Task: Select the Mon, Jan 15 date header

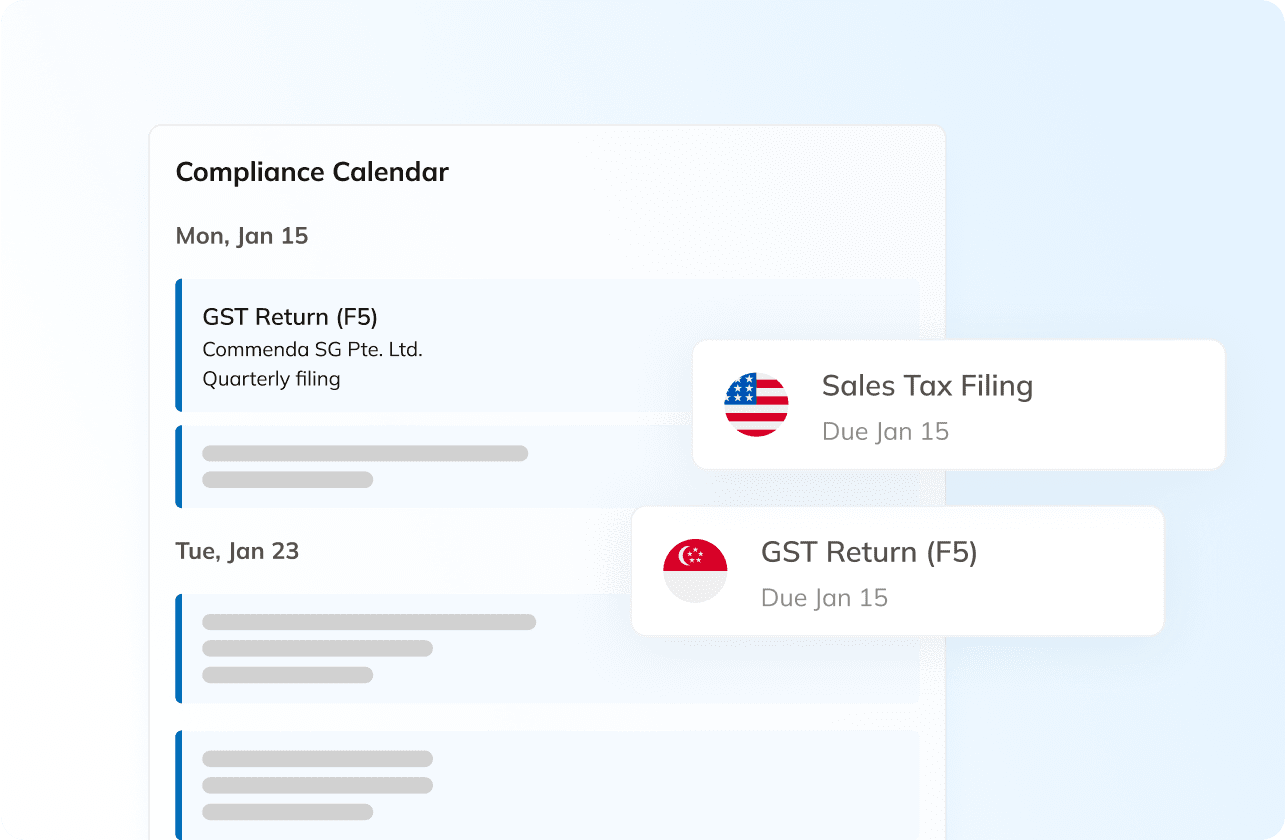Action: tap(242, 236)
